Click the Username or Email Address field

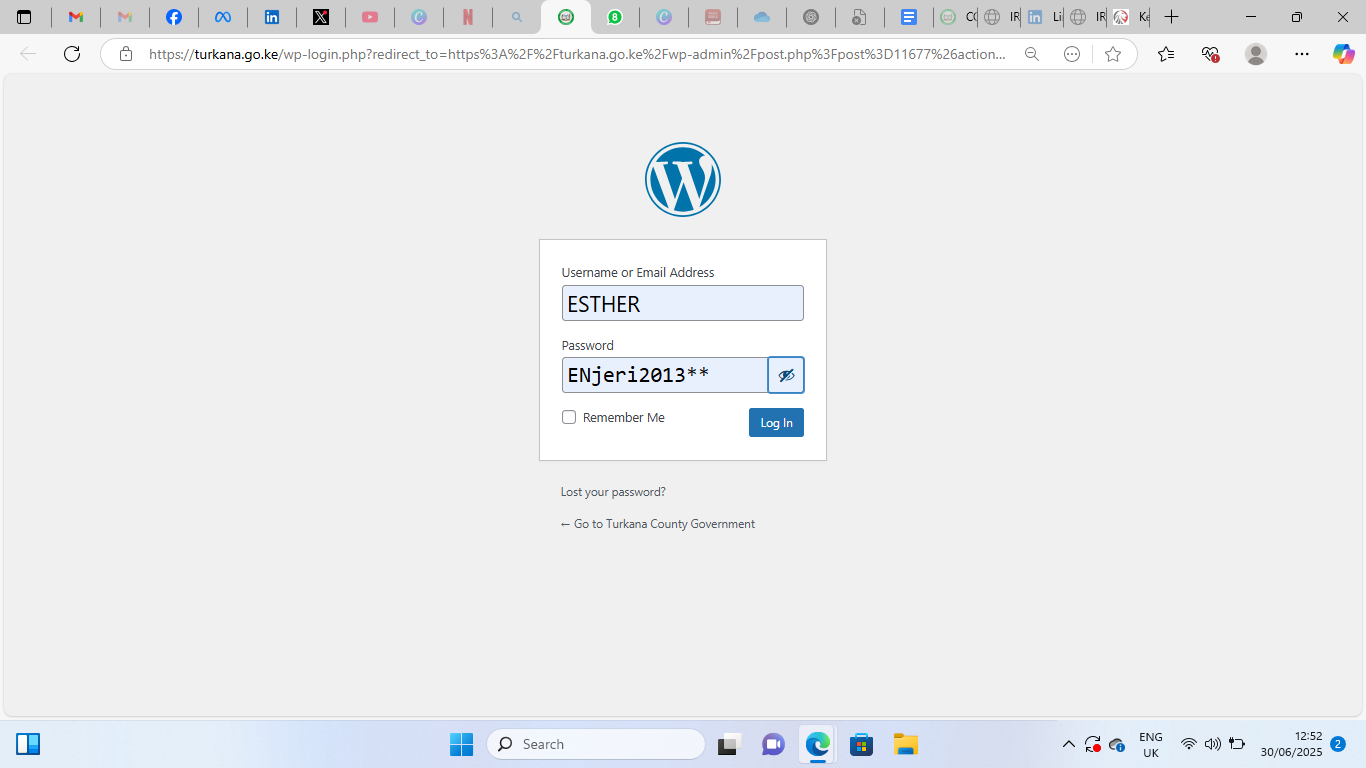point(682,303)
